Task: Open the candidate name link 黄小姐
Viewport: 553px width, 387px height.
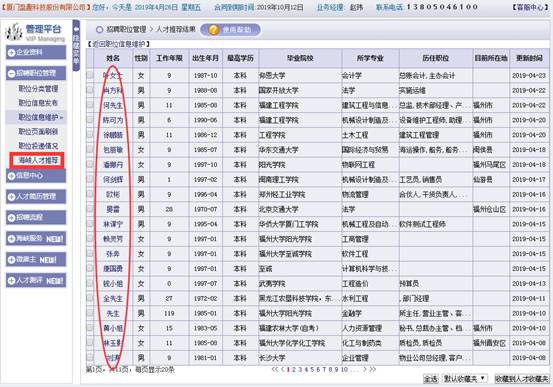Action: tap(113, 328)
